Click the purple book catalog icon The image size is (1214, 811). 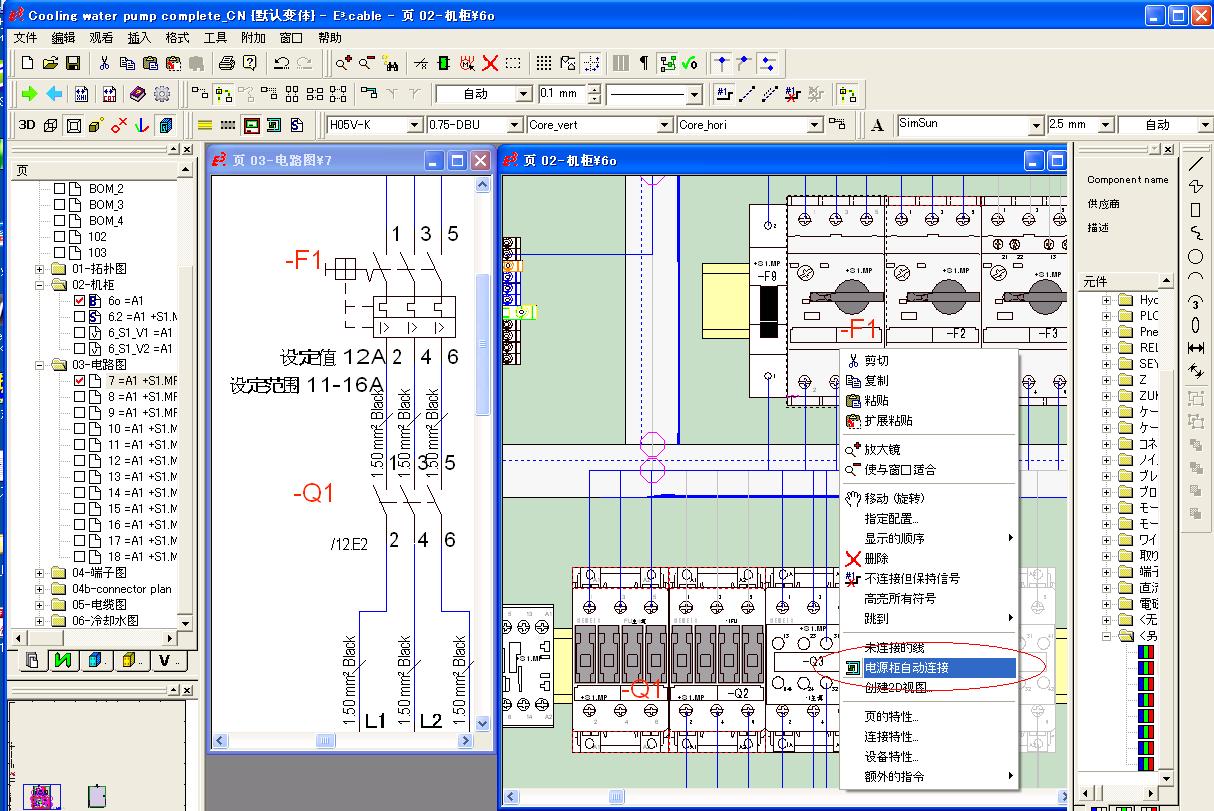tap(137, 94)
